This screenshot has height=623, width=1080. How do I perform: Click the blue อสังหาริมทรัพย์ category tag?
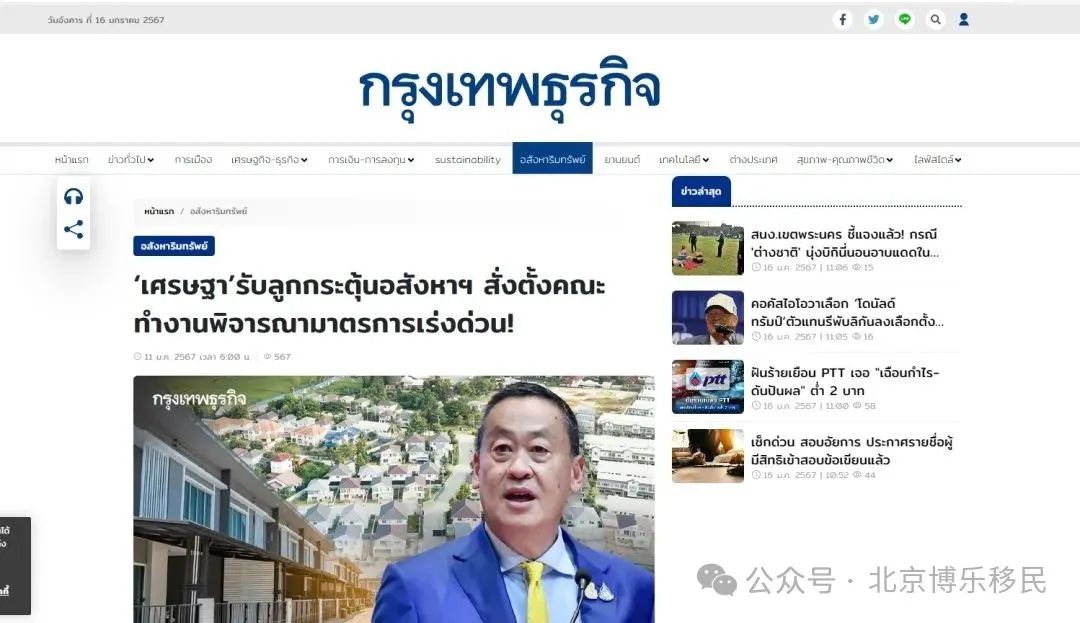pyautogui.click(x=174, y=246)
